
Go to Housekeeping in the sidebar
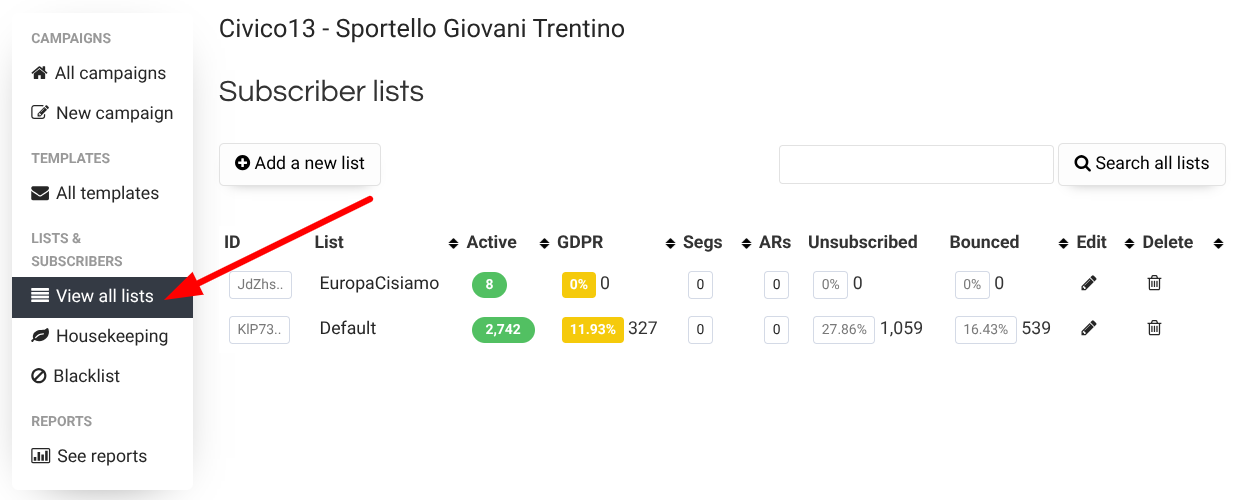pyautogui.click(x=100, y=336)
